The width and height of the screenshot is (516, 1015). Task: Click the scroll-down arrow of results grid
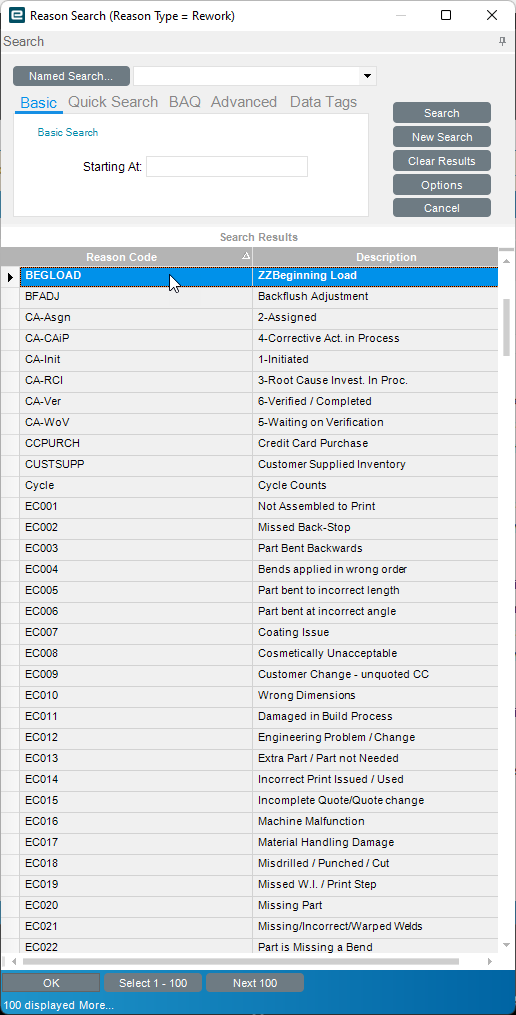click(x=507, y=945)
